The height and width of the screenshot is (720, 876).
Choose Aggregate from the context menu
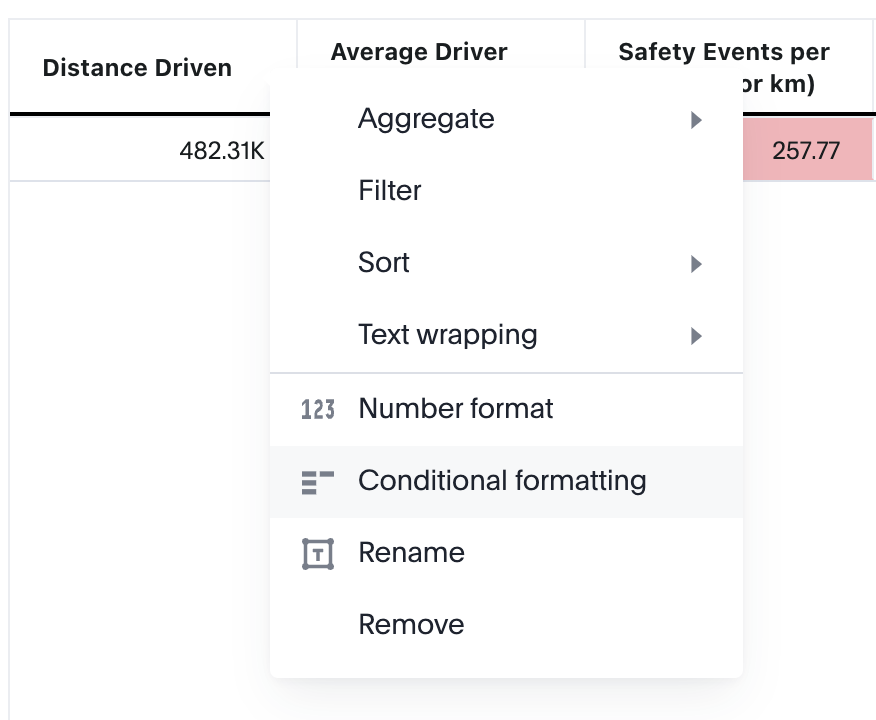tap(426, 119)
